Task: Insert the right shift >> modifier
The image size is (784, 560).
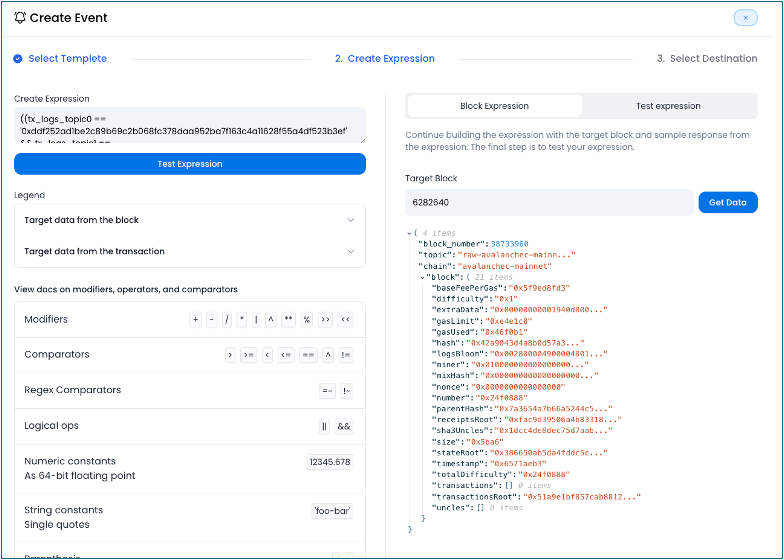Action: tap(326, 320)
